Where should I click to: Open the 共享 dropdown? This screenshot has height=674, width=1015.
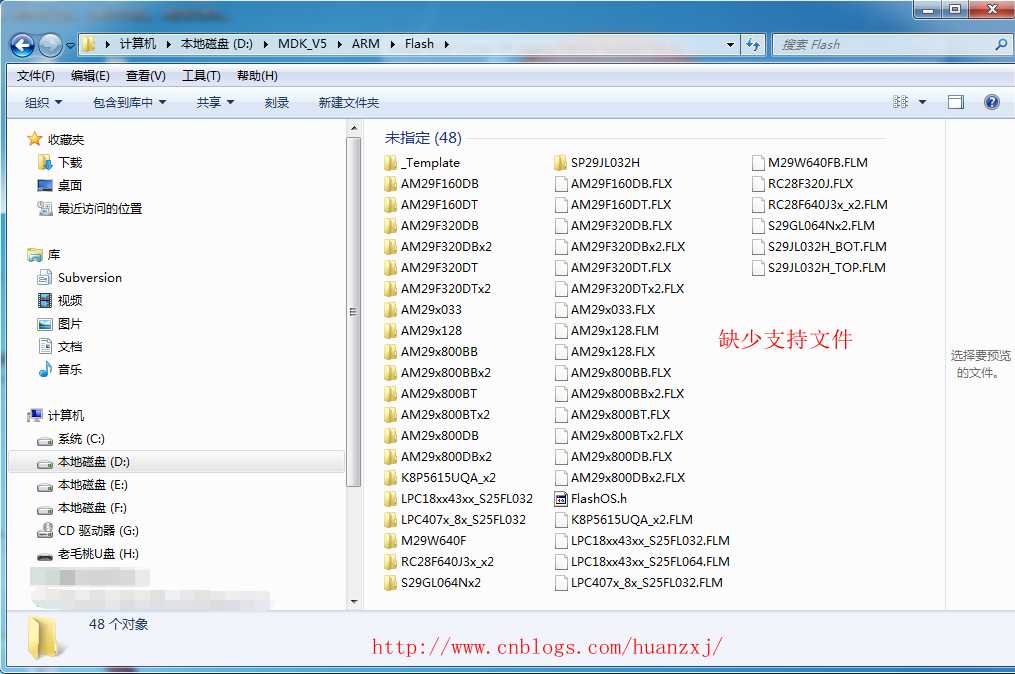(215, 102)
